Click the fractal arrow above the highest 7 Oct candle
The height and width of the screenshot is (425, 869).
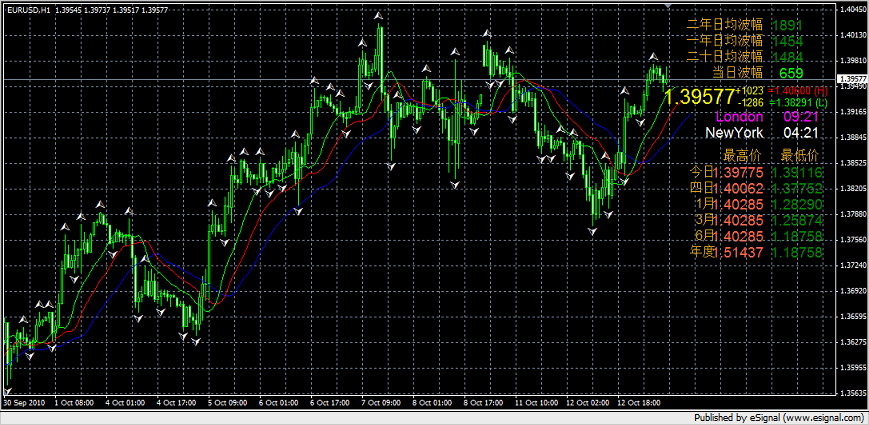click(379, 17)
